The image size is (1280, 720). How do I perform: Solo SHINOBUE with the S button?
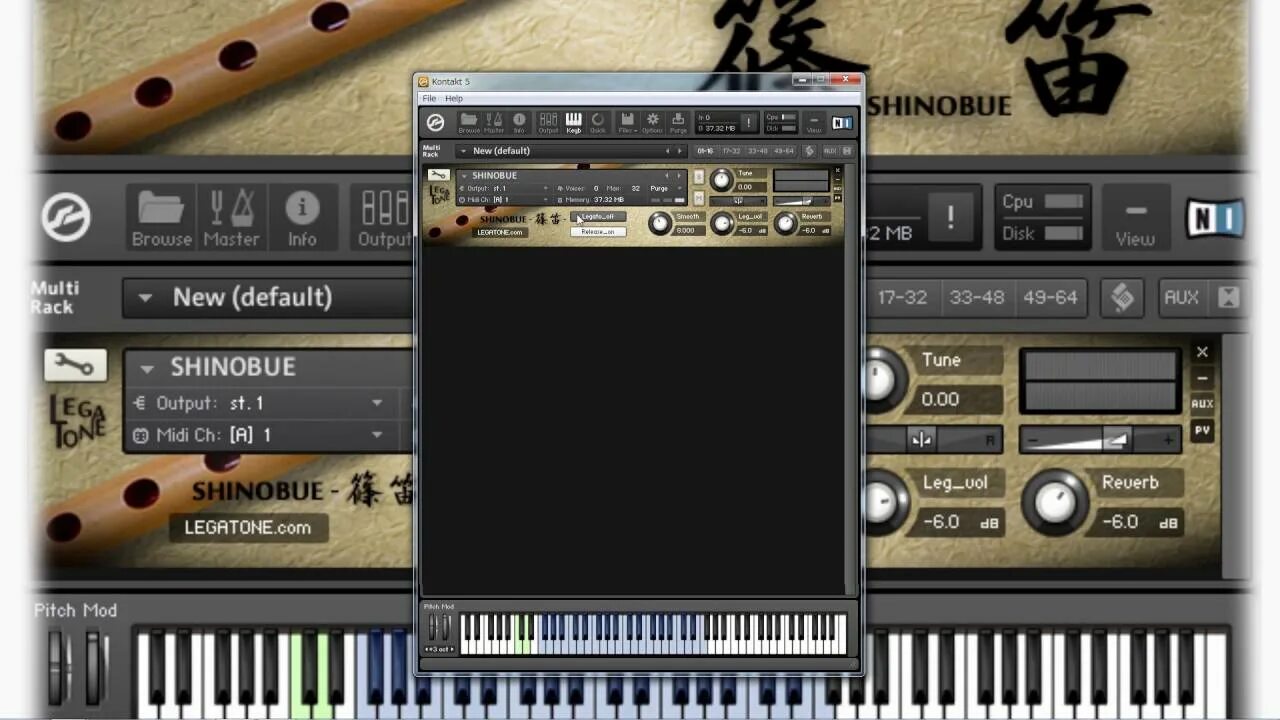699,177
